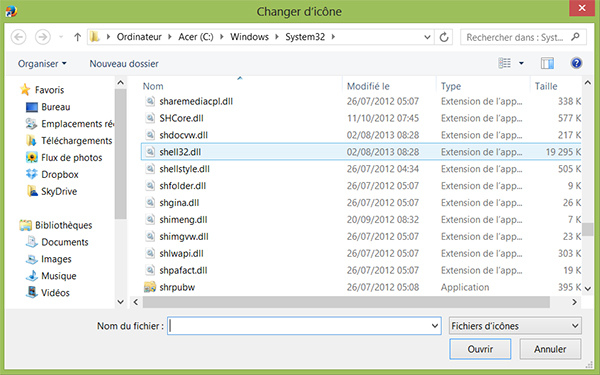Expand the arrow after System32 breadcrumb

(333, 37)
